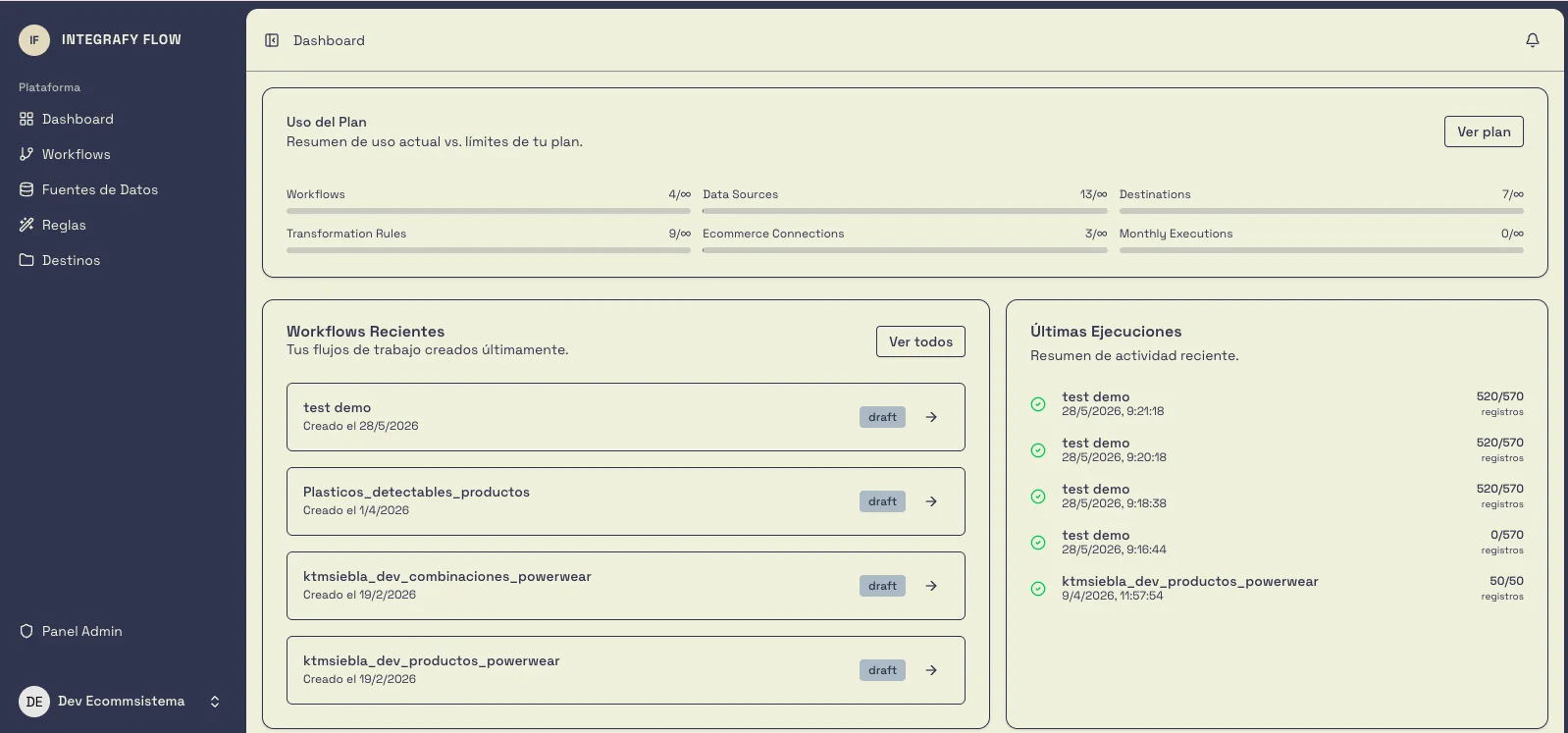The width and height of the screenshot is (1568, 733).
Task: Click the Dashboard breadcrumb title in header
Action: point(329,40)
